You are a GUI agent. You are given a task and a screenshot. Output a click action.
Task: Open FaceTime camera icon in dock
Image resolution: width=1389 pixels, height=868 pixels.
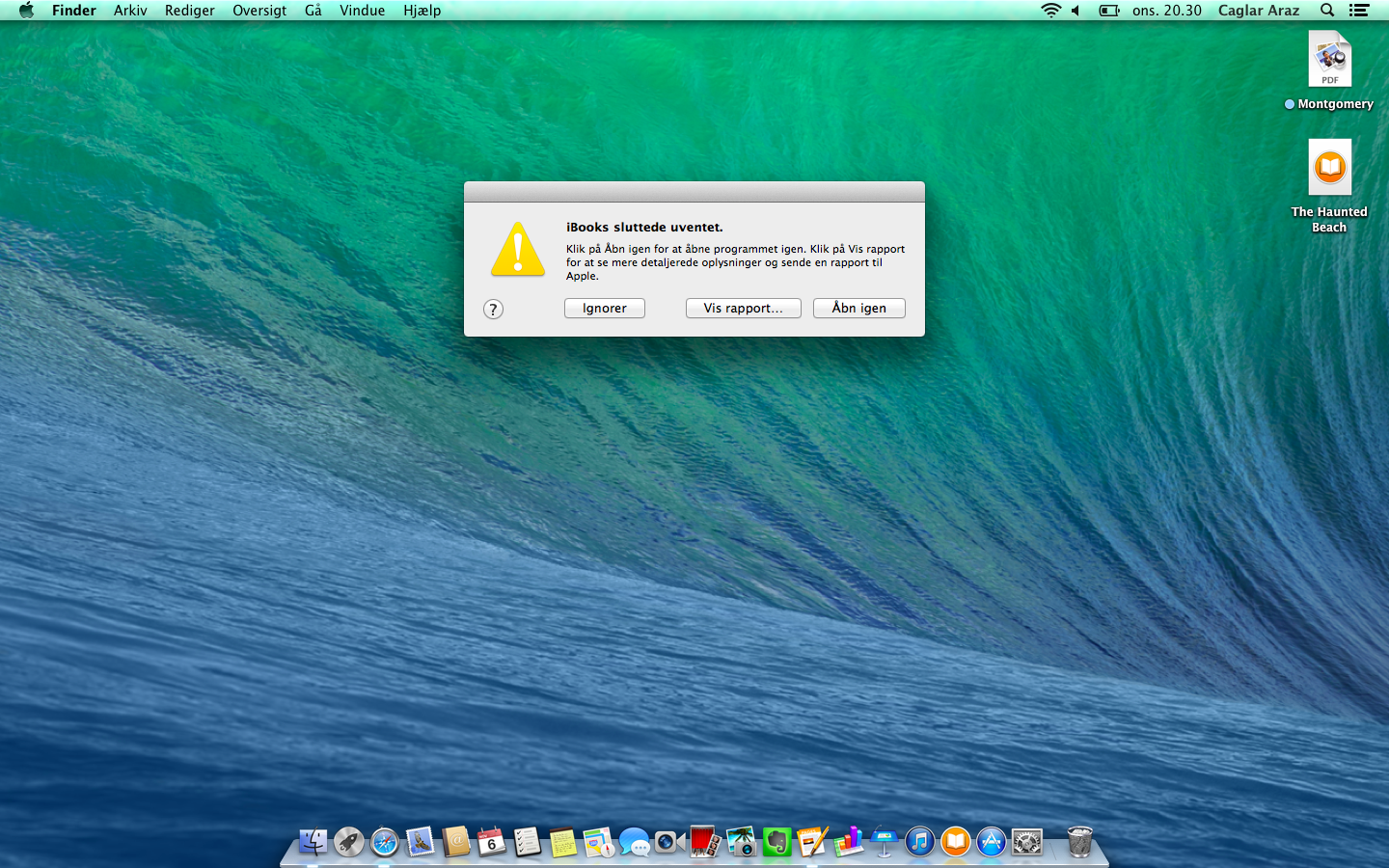pos(669,842)
